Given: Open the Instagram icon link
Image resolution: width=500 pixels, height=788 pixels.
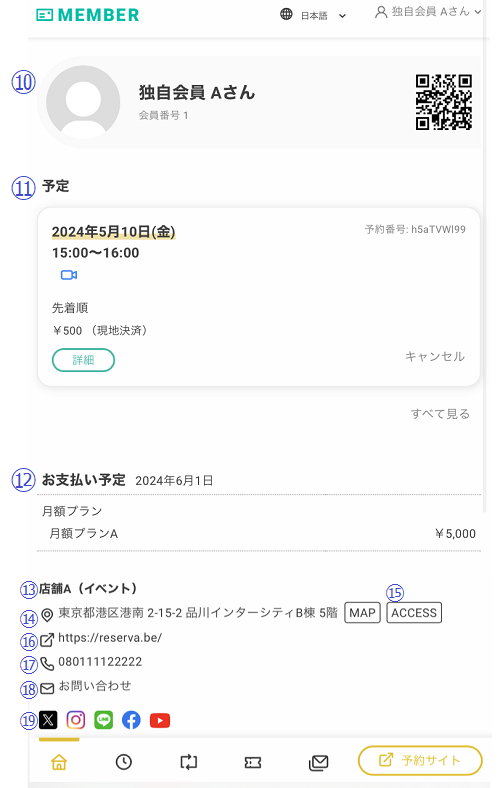Looking at the screenshot, I should click(76, 720).
